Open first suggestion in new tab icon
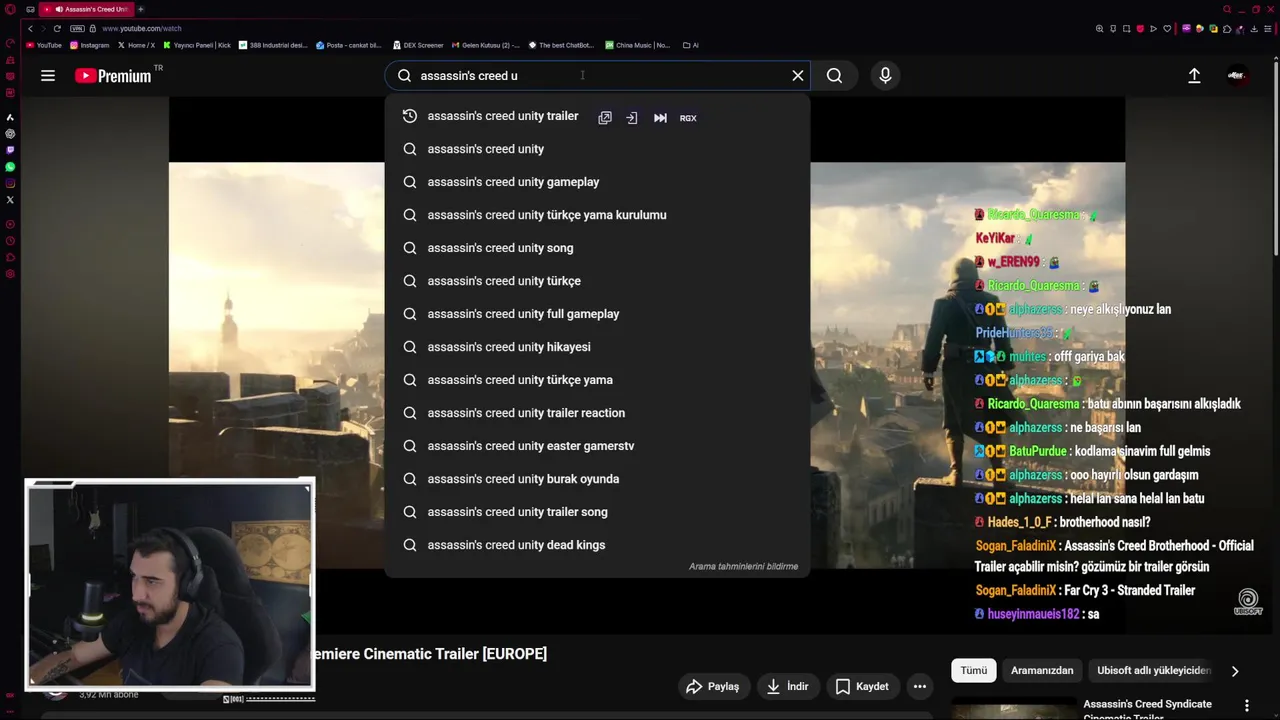This screenshot has height=720, width=1280. [x=605, y=118]
